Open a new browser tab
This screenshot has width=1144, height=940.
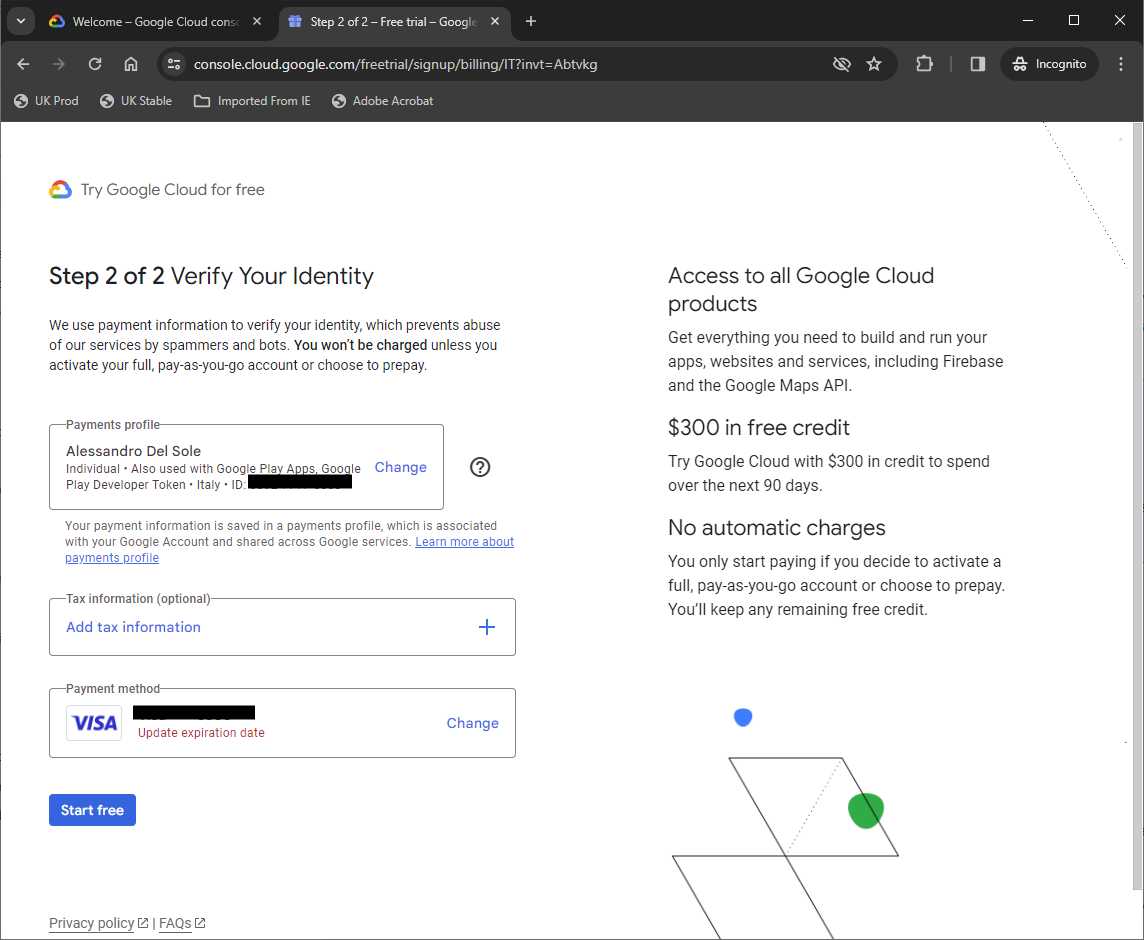tap(530, 20)
